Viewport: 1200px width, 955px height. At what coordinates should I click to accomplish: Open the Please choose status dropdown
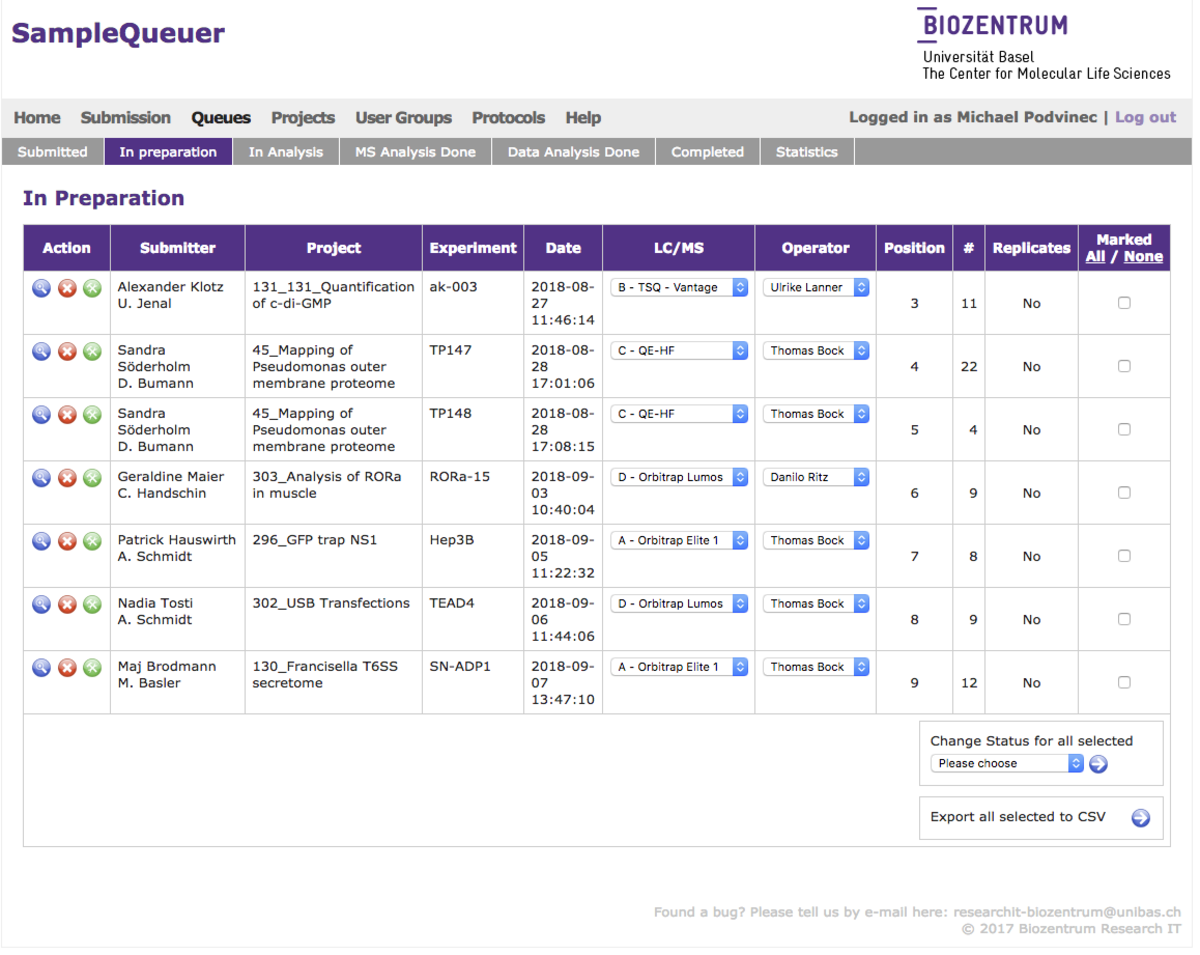tap(1006, 764)
